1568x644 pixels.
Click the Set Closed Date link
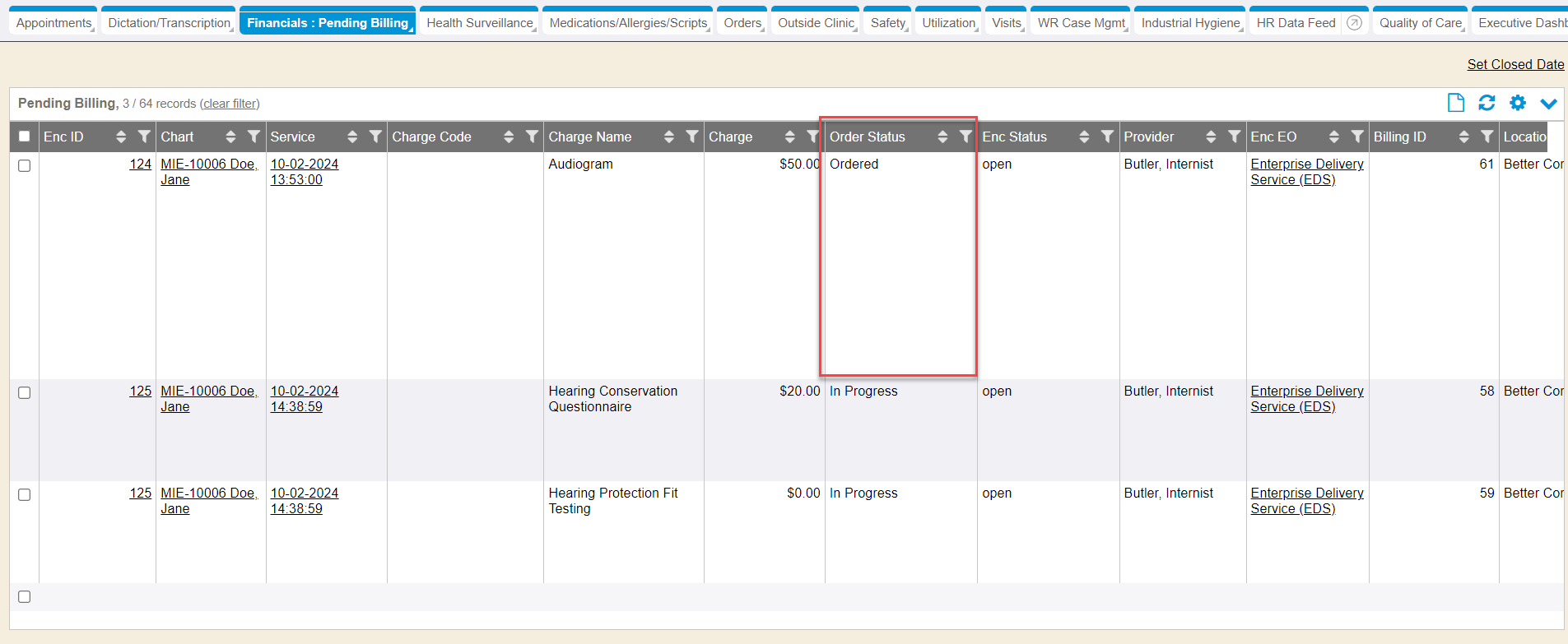click(1515, 64)
